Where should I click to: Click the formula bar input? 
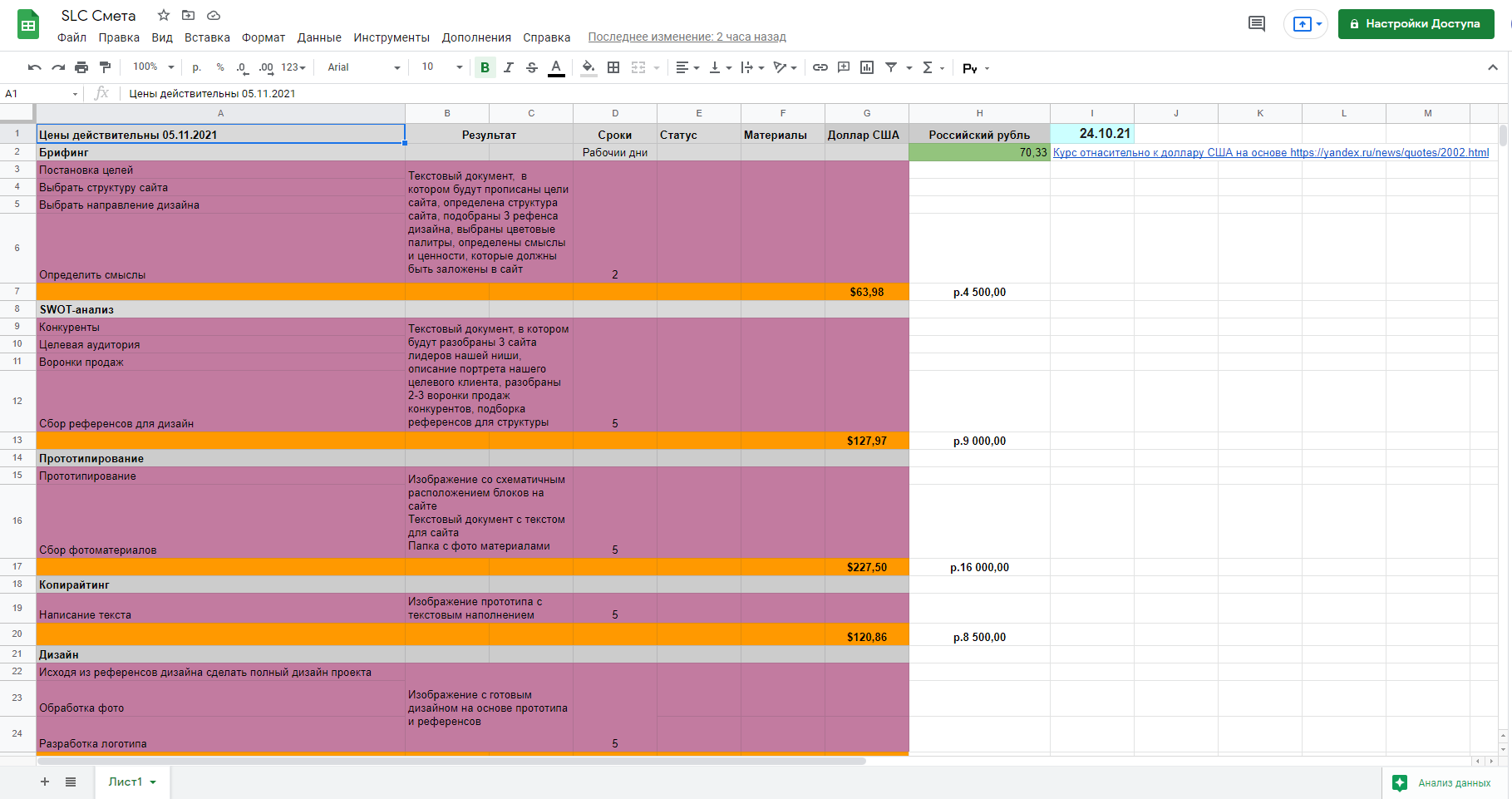[815, 94]
